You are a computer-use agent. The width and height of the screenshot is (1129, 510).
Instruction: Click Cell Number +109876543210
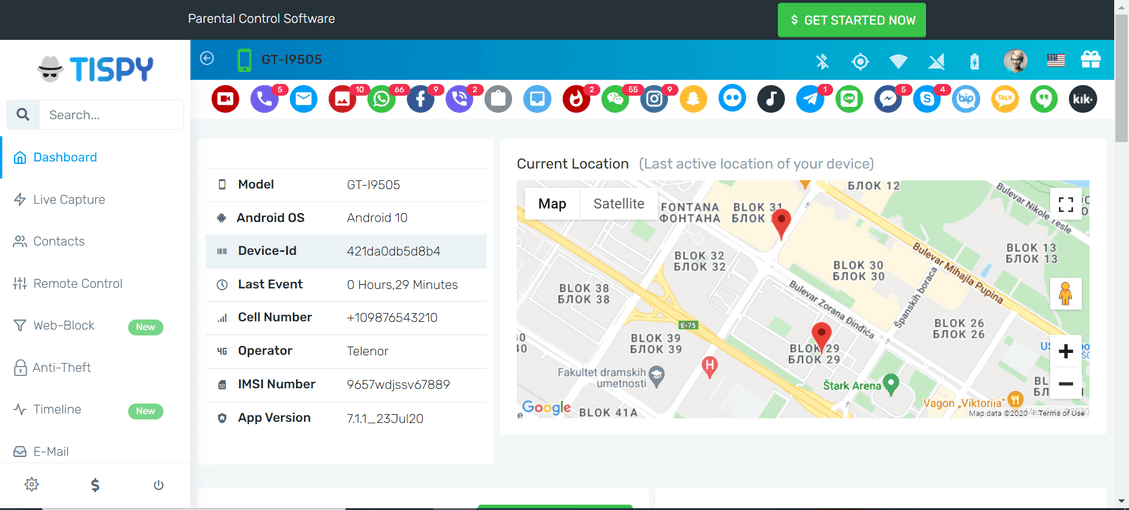tap(392, 318)
